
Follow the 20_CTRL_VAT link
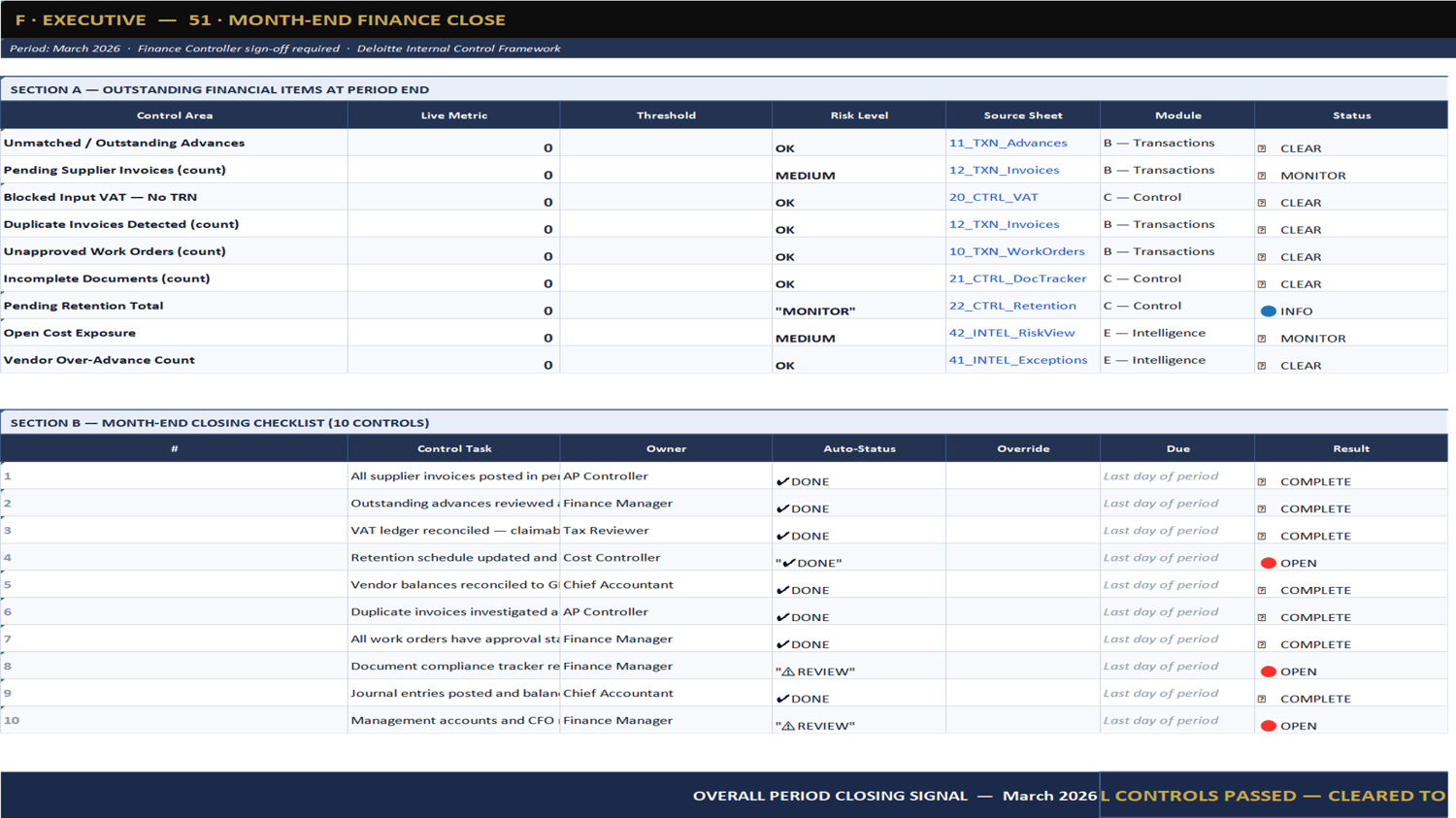(993, 197)
